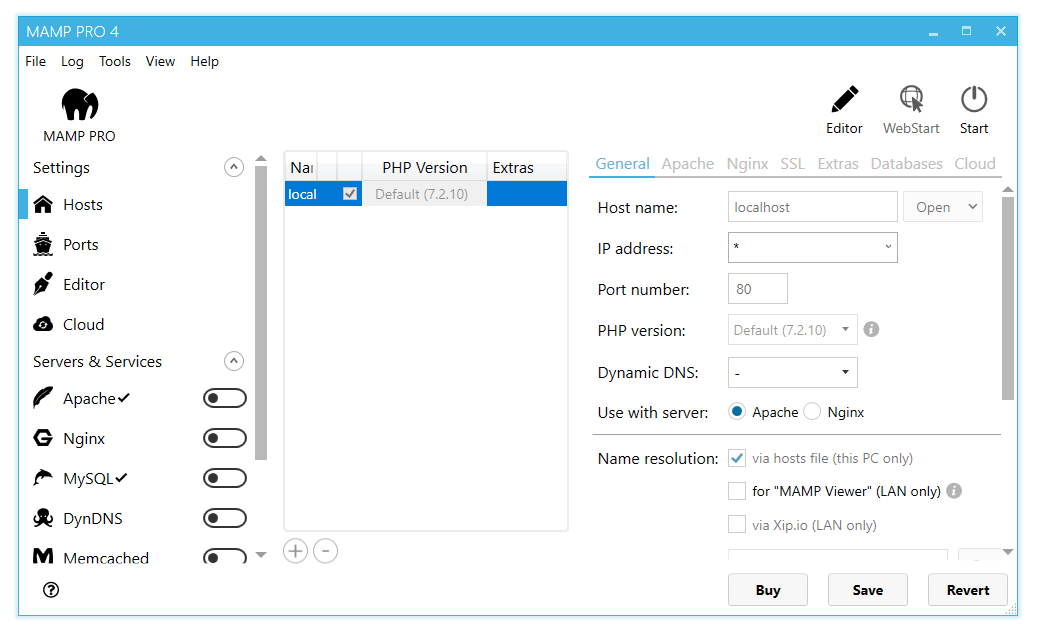Click the remove host minus icon
The width and height of the screenshot is (1041, 638).
pyautogui.click(x=325, y=551)
